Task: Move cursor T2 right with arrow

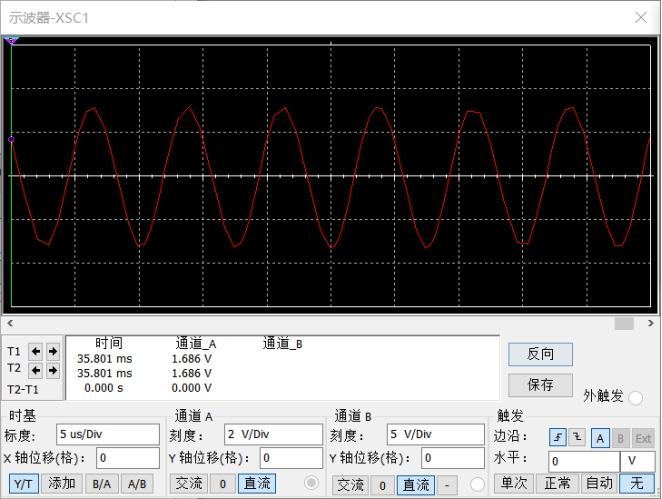Action: pyautogui.click(x=53, y=370)
